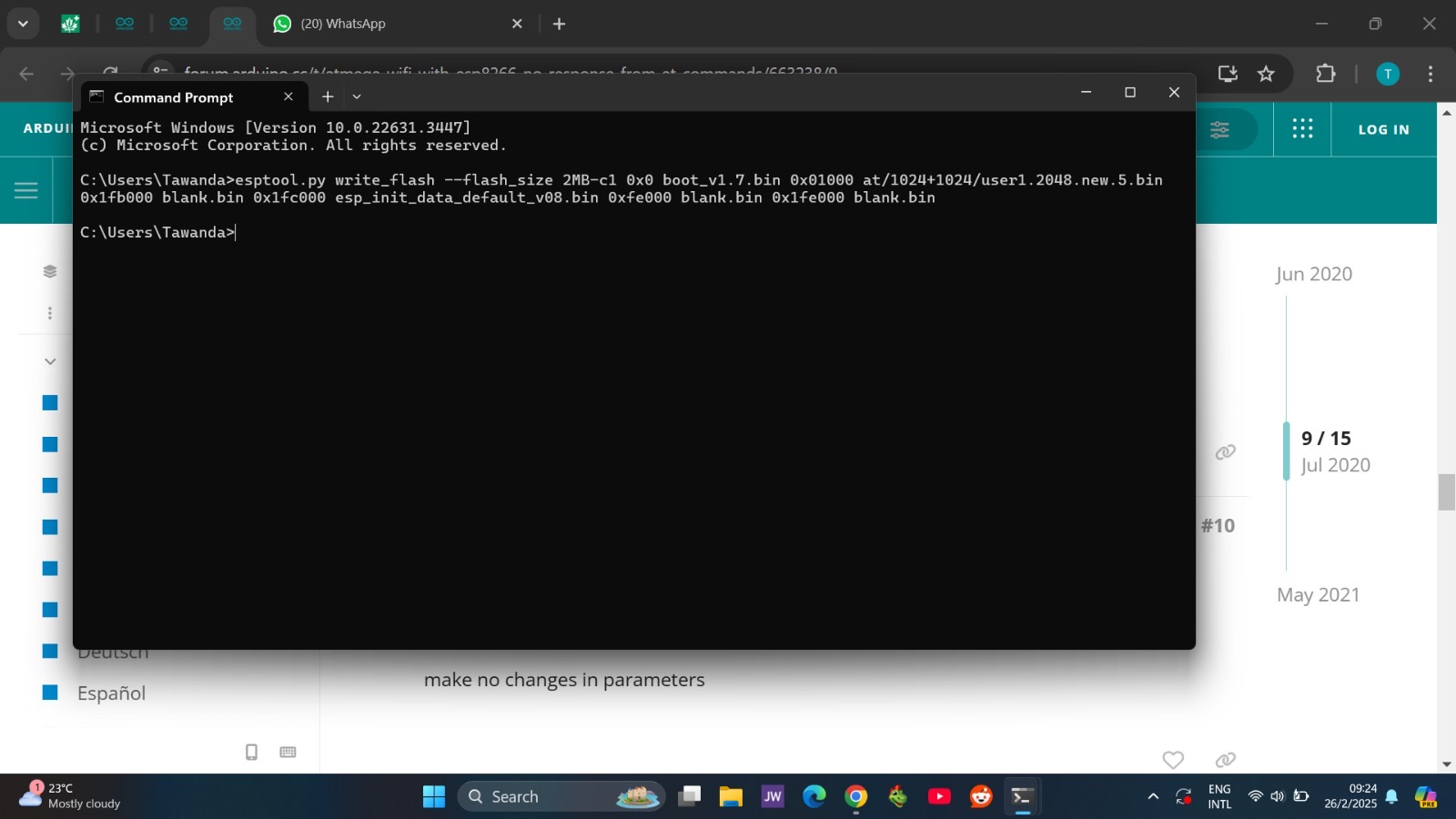
Task: Click the mobile view icon at sidebar bottom
Action: click(250, 752)
